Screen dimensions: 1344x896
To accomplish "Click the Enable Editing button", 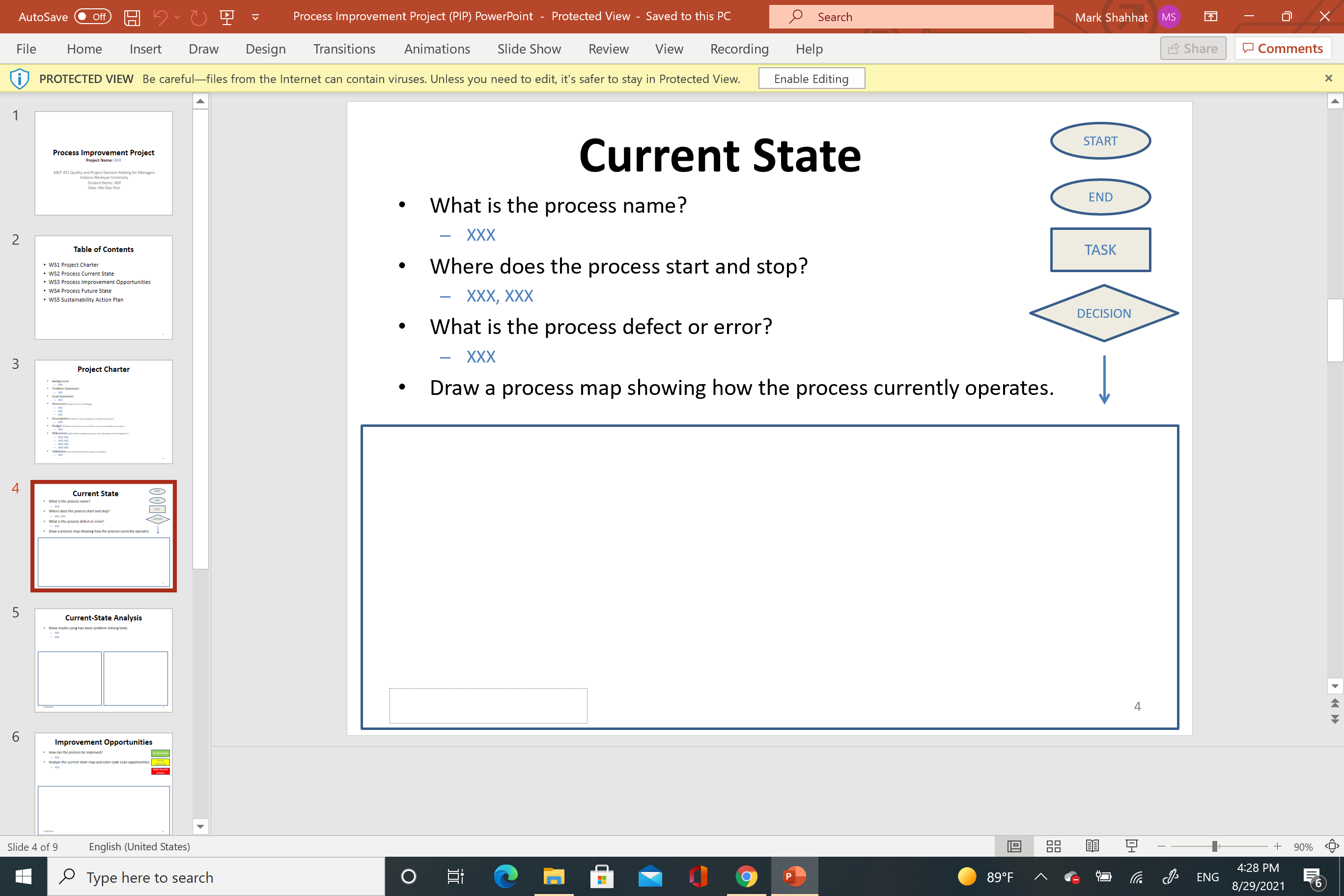I will point(812,78).
